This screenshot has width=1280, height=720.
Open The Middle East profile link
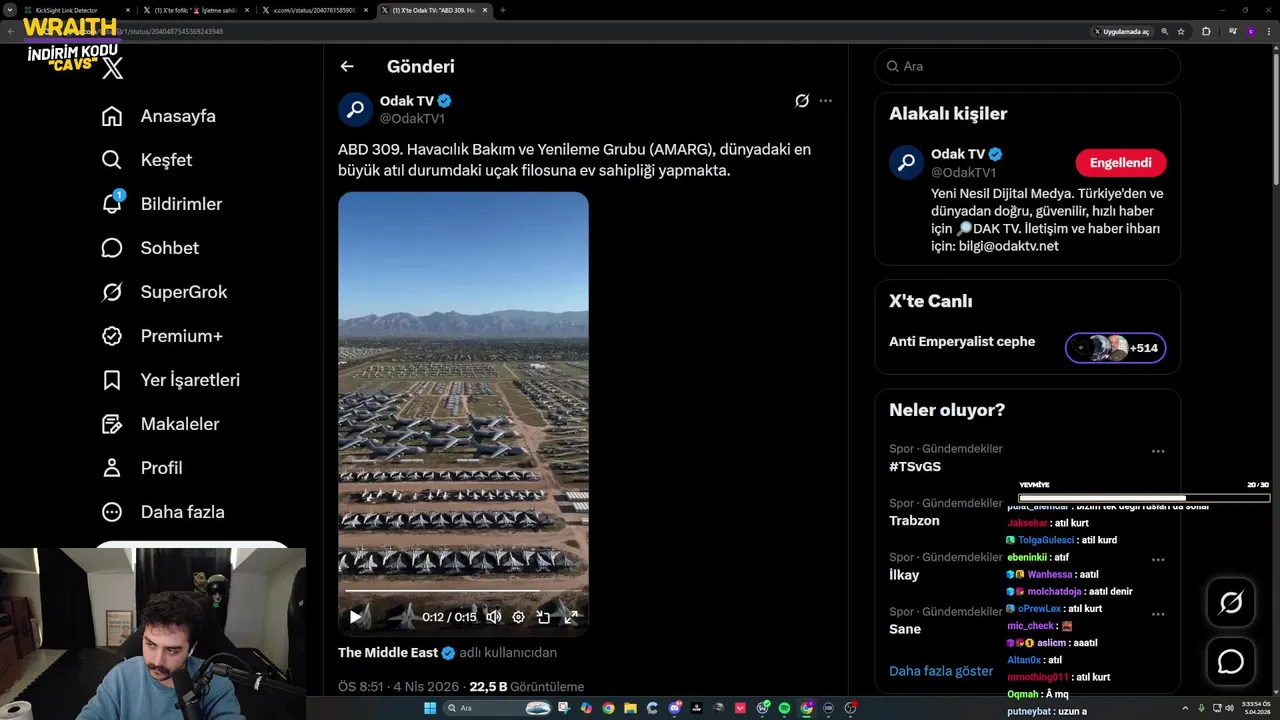pyautogui.click(x=388, y=653)
